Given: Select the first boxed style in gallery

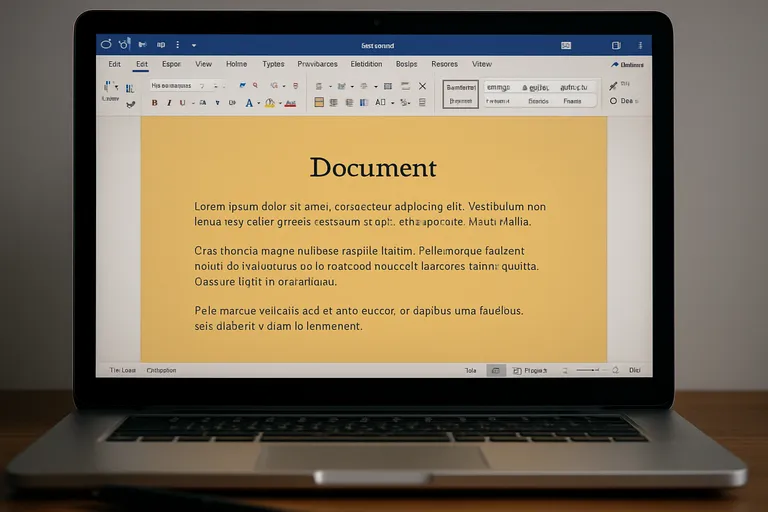Looking at the screenshot, I should click(x=461, y=94).
